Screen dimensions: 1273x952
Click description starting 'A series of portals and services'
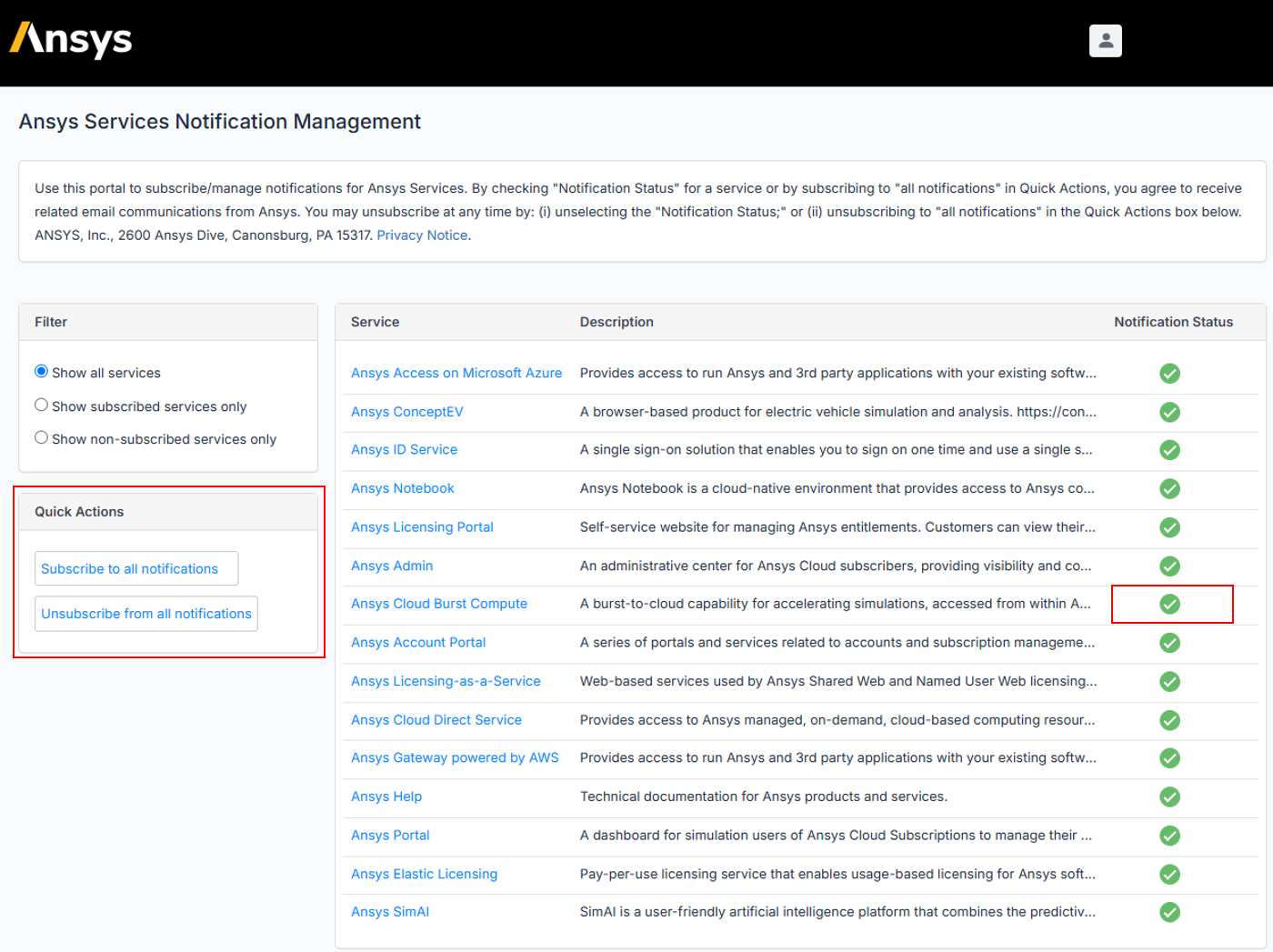pyautogui.click(x=837, y=643)
